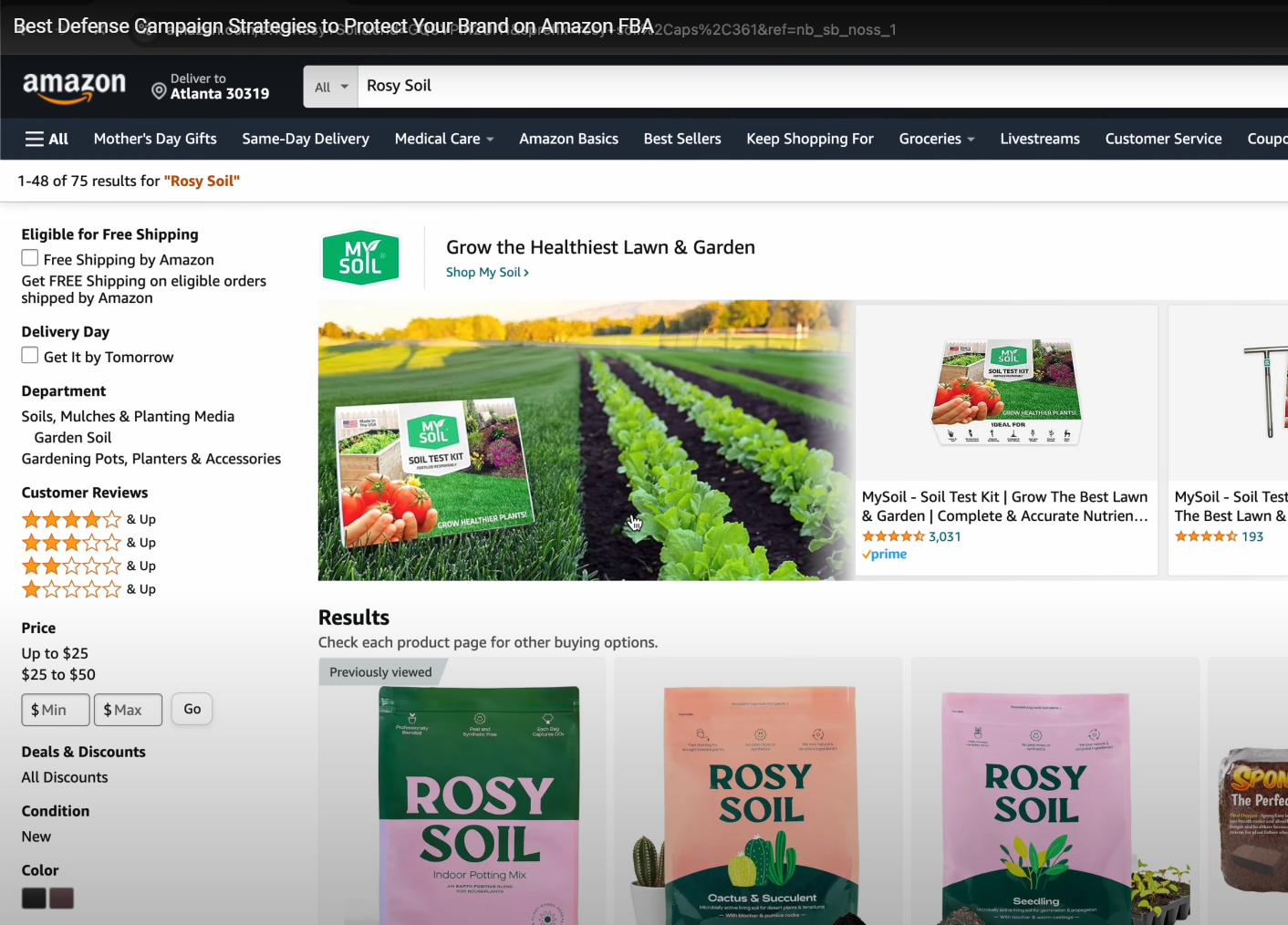Open Best Sellers nav link

click(682, 139)
